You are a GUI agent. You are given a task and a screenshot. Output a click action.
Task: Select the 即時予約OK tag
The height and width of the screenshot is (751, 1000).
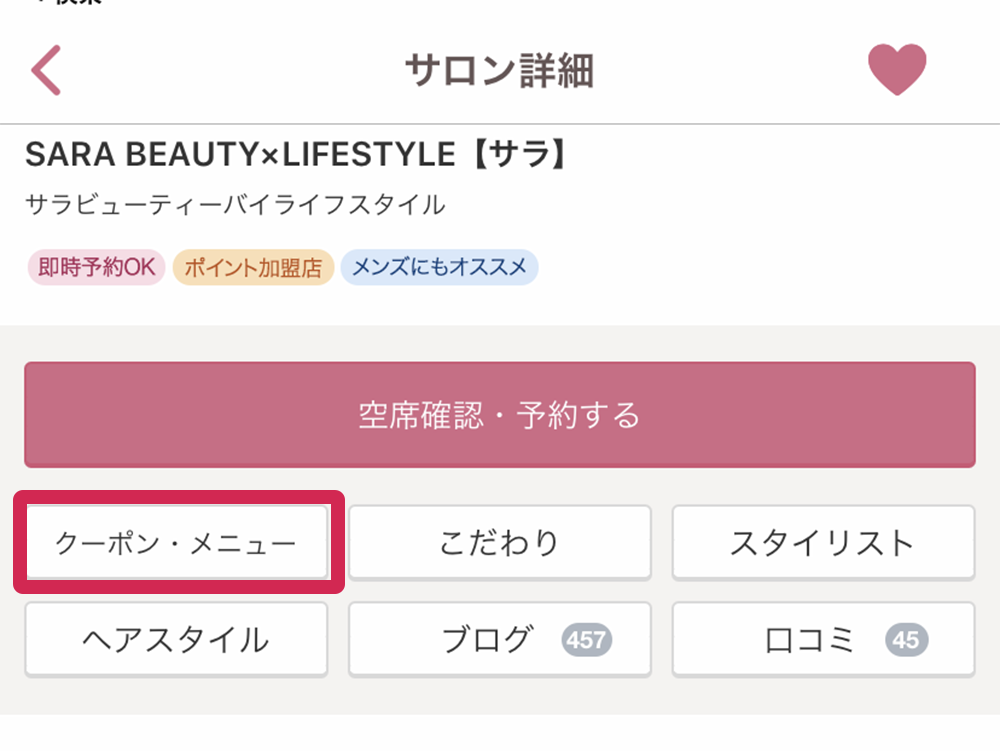[96, 267]
